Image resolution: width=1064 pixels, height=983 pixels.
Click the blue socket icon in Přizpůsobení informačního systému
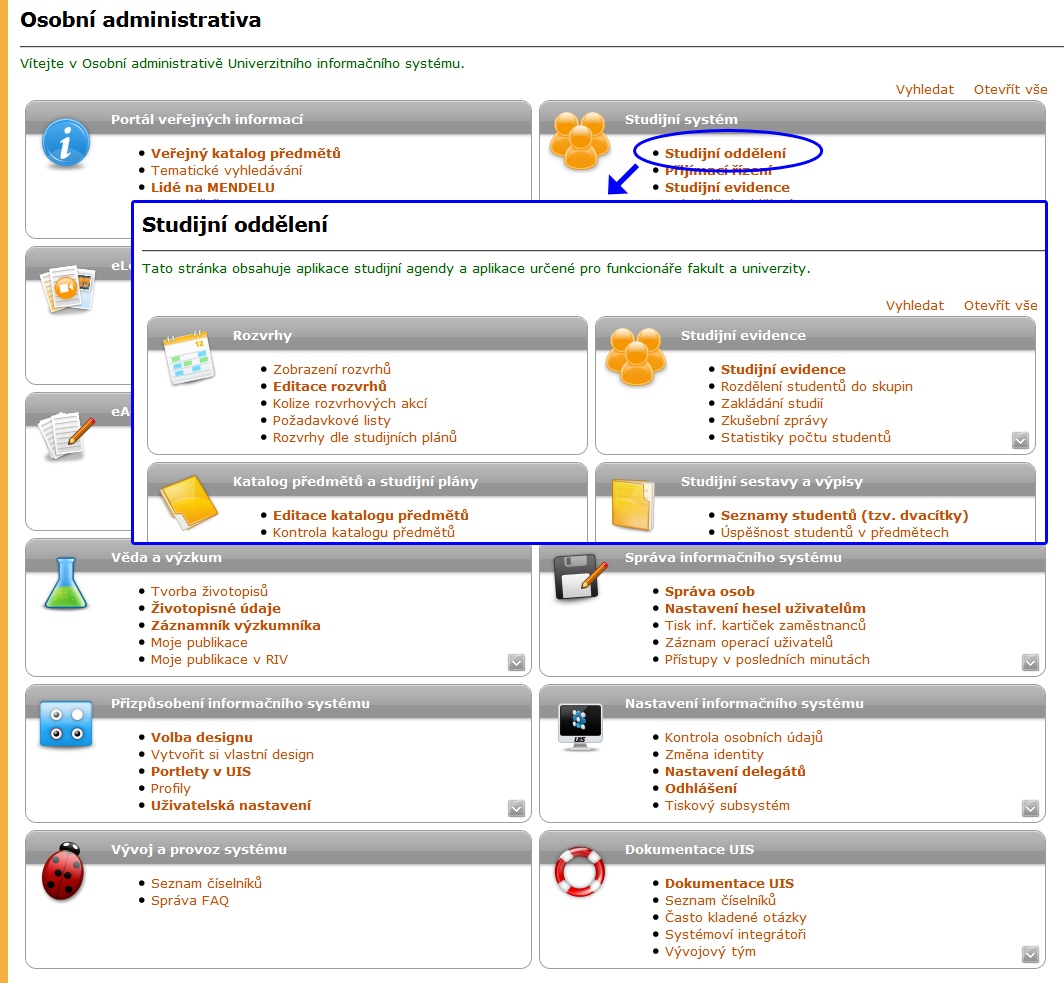[66, 724]
